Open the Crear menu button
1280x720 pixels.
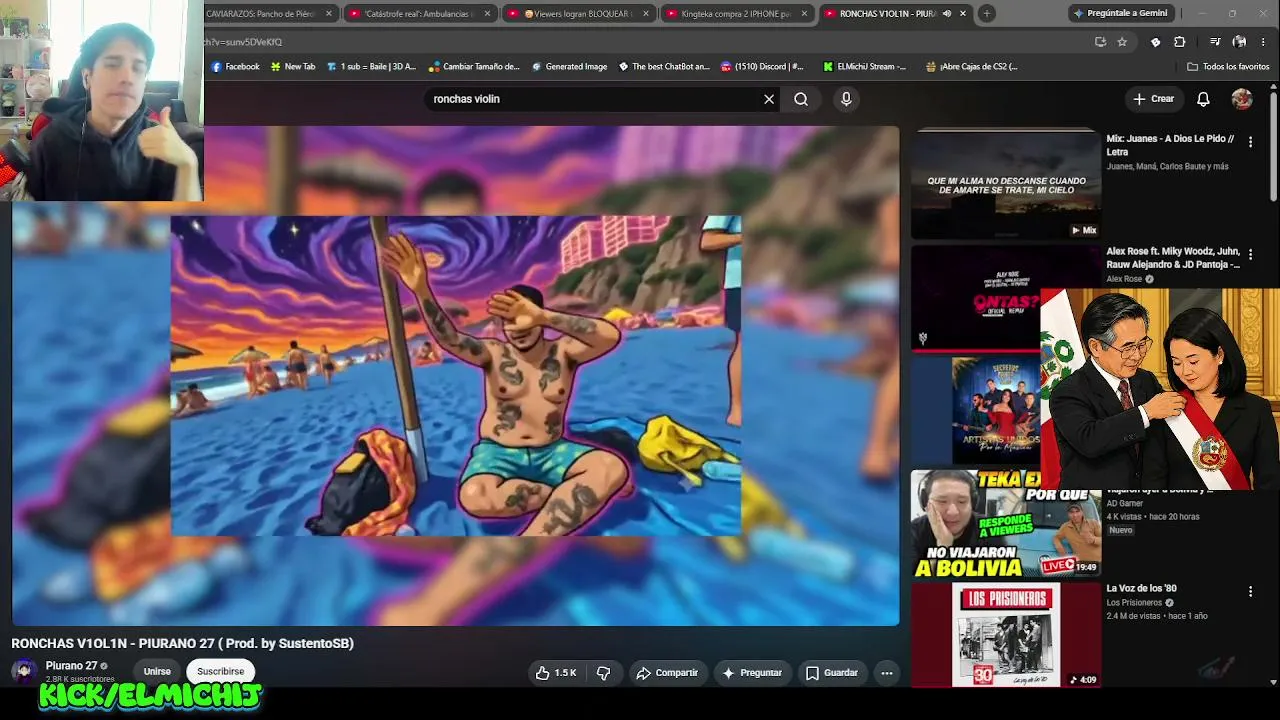[x=1153, y=99]
